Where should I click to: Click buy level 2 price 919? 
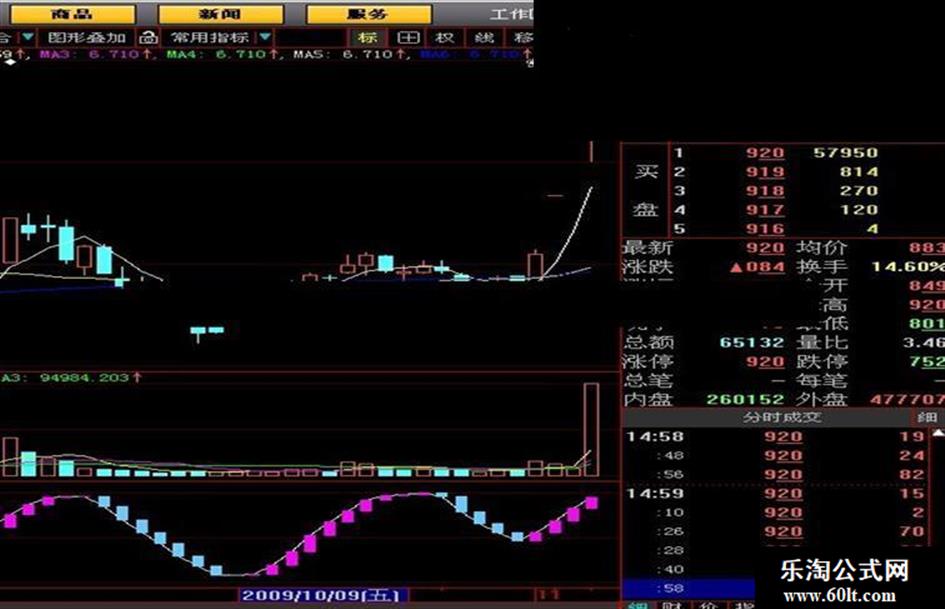[x=765, y=172]
